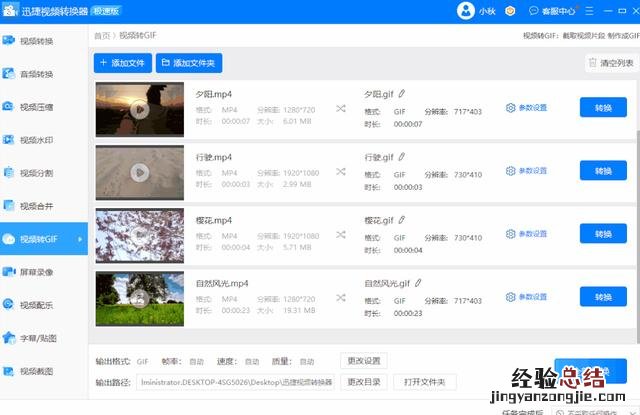Open the 视频转换 sidebar tool

tap(36, 41)
